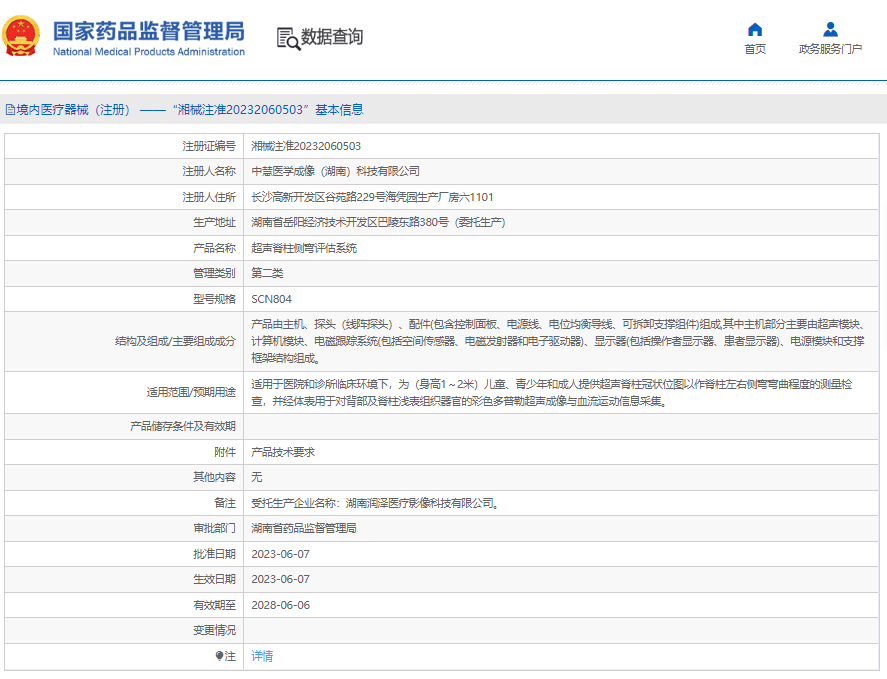Select expiry date 2028-06-06
Viewport: 887px width, 679px height.
[x=281, y=605]
